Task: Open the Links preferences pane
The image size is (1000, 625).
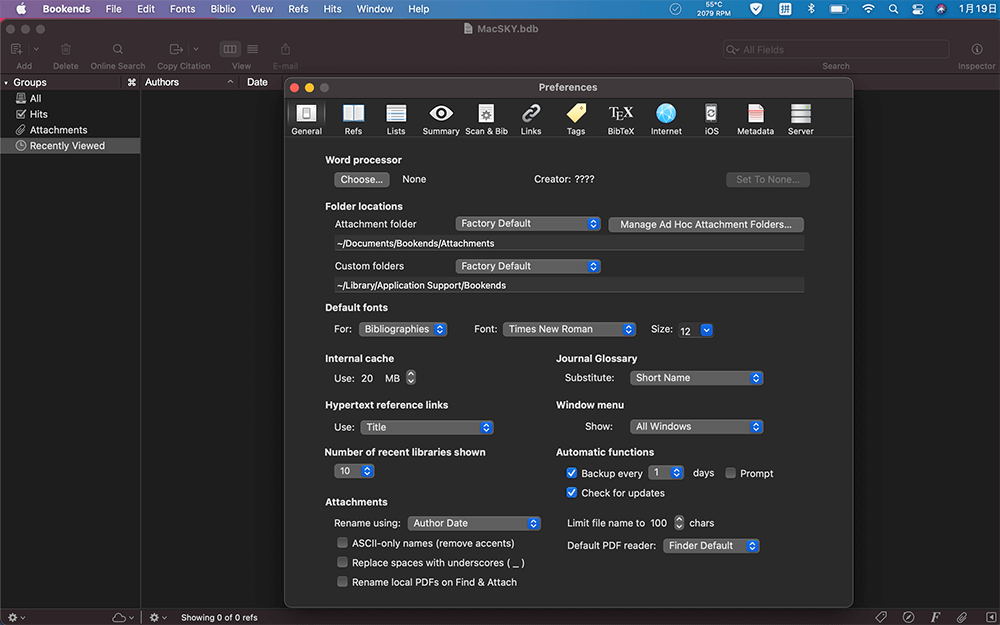Action: click(x=531, y=119)
